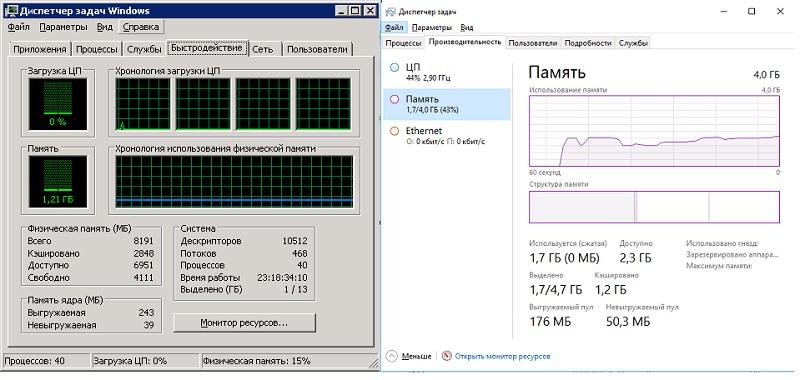The image size is (800, 380).
Task: Switch to Службы tab in right Диспетчер задач
Action: coord(634,43)
